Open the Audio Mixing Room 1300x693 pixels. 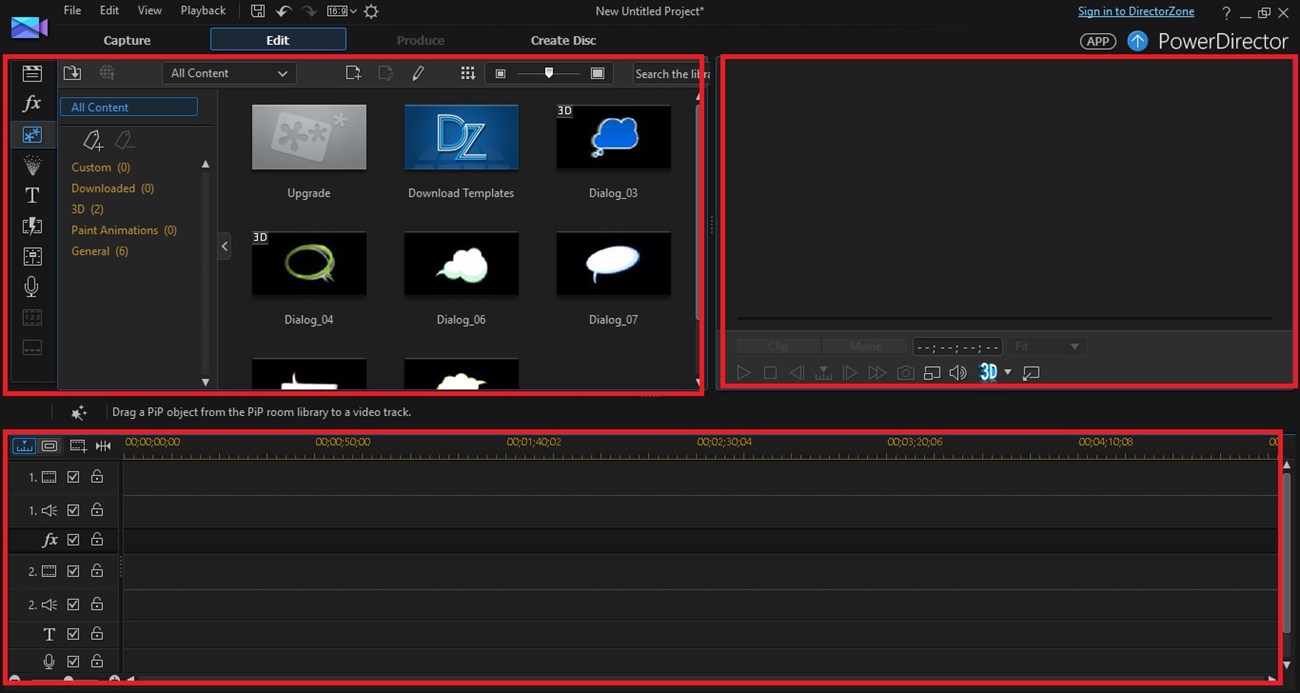[32, 257]
